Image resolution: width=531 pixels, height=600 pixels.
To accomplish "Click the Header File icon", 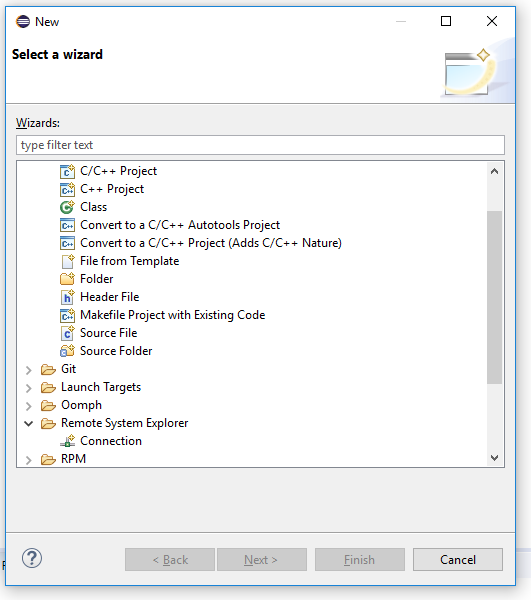I will tap(67, 297).
